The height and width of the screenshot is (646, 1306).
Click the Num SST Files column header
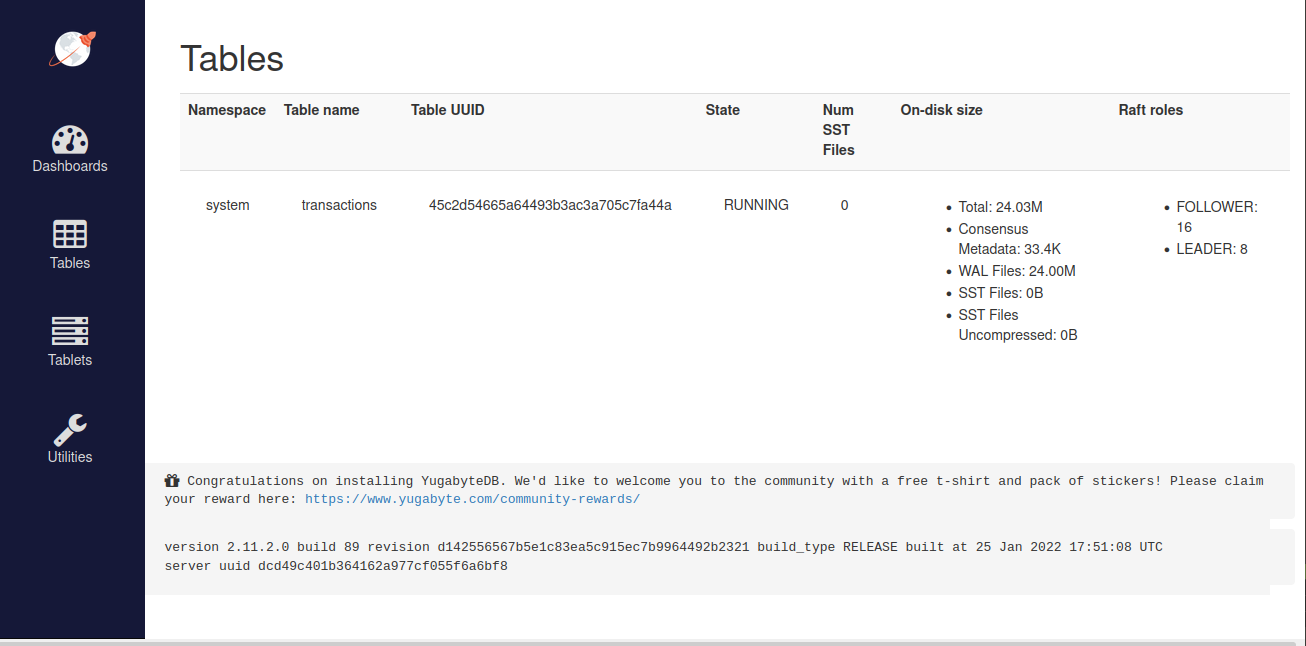pos(838,130)
